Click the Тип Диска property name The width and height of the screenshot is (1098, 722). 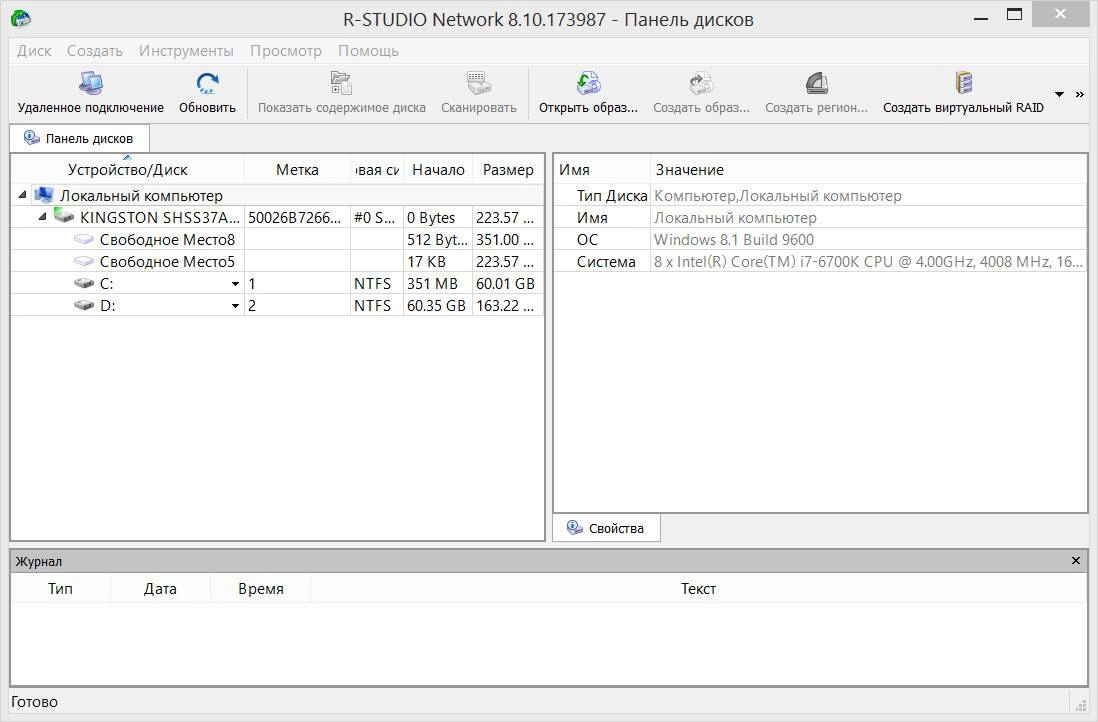point(612,195)
